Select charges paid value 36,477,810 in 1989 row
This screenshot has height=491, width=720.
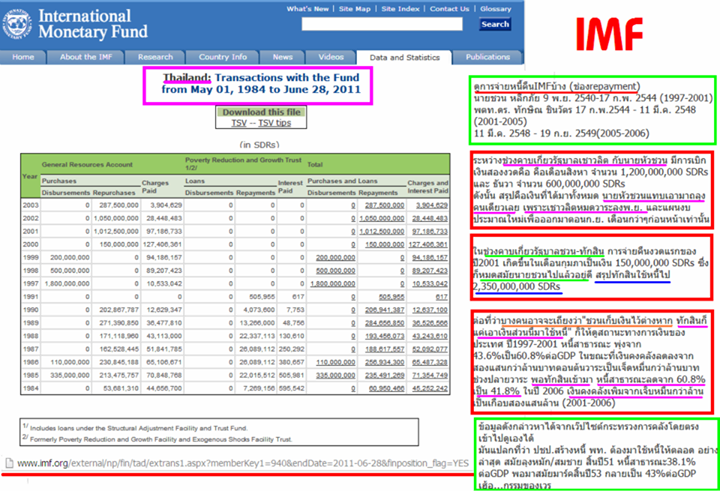[164, 323]
